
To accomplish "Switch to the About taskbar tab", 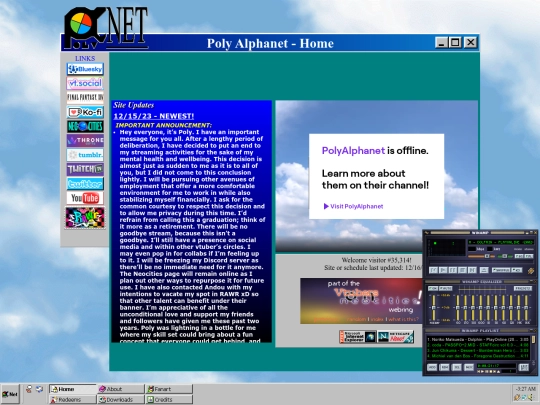I will click(121, 389).
